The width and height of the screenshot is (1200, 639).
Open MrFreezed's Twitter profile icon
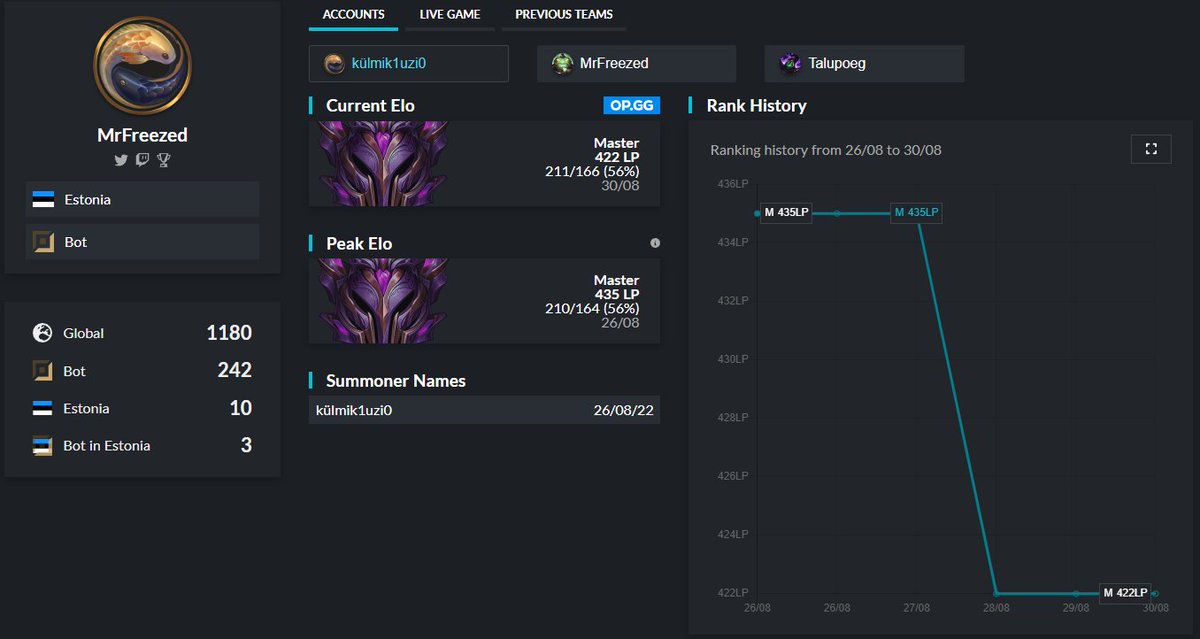coord(121,160)
